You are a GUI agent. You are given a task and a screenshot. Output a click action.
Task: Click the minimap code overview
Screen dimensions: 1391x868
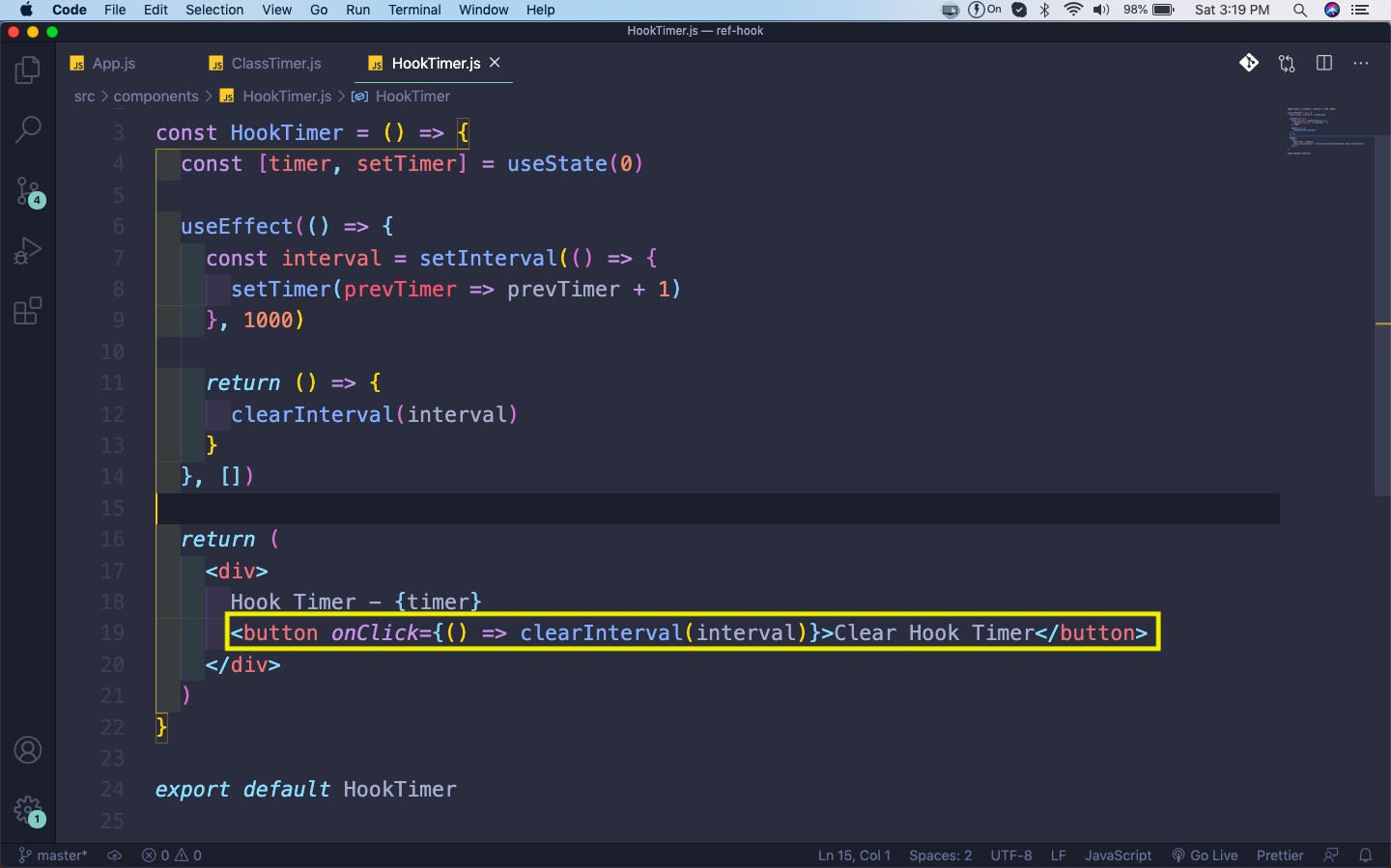click(x=1328, y=130)
